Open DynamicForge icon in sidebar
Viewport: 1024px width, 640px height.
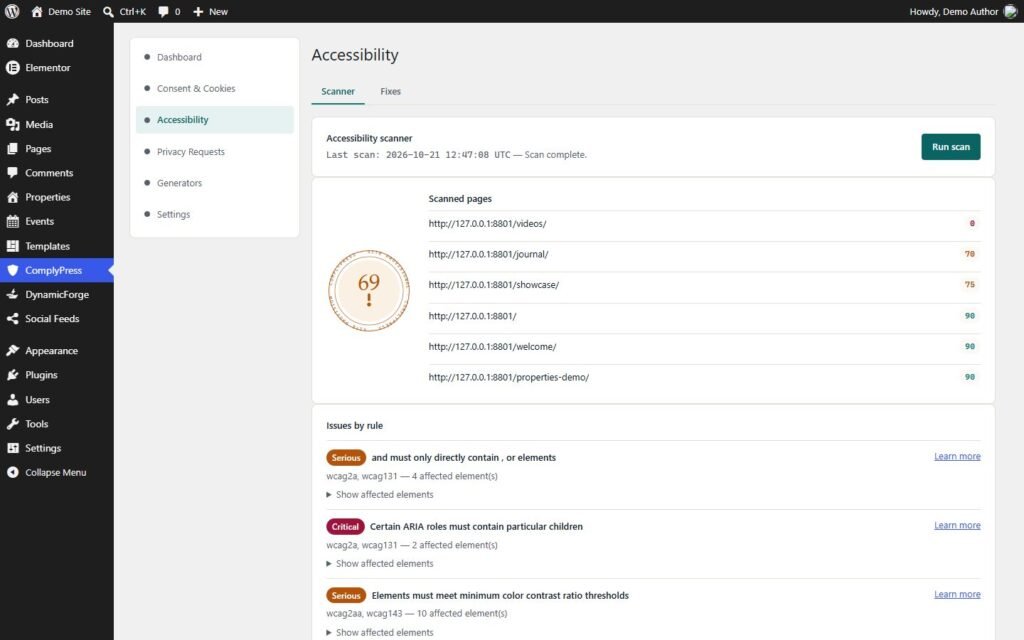click(12, 294)
